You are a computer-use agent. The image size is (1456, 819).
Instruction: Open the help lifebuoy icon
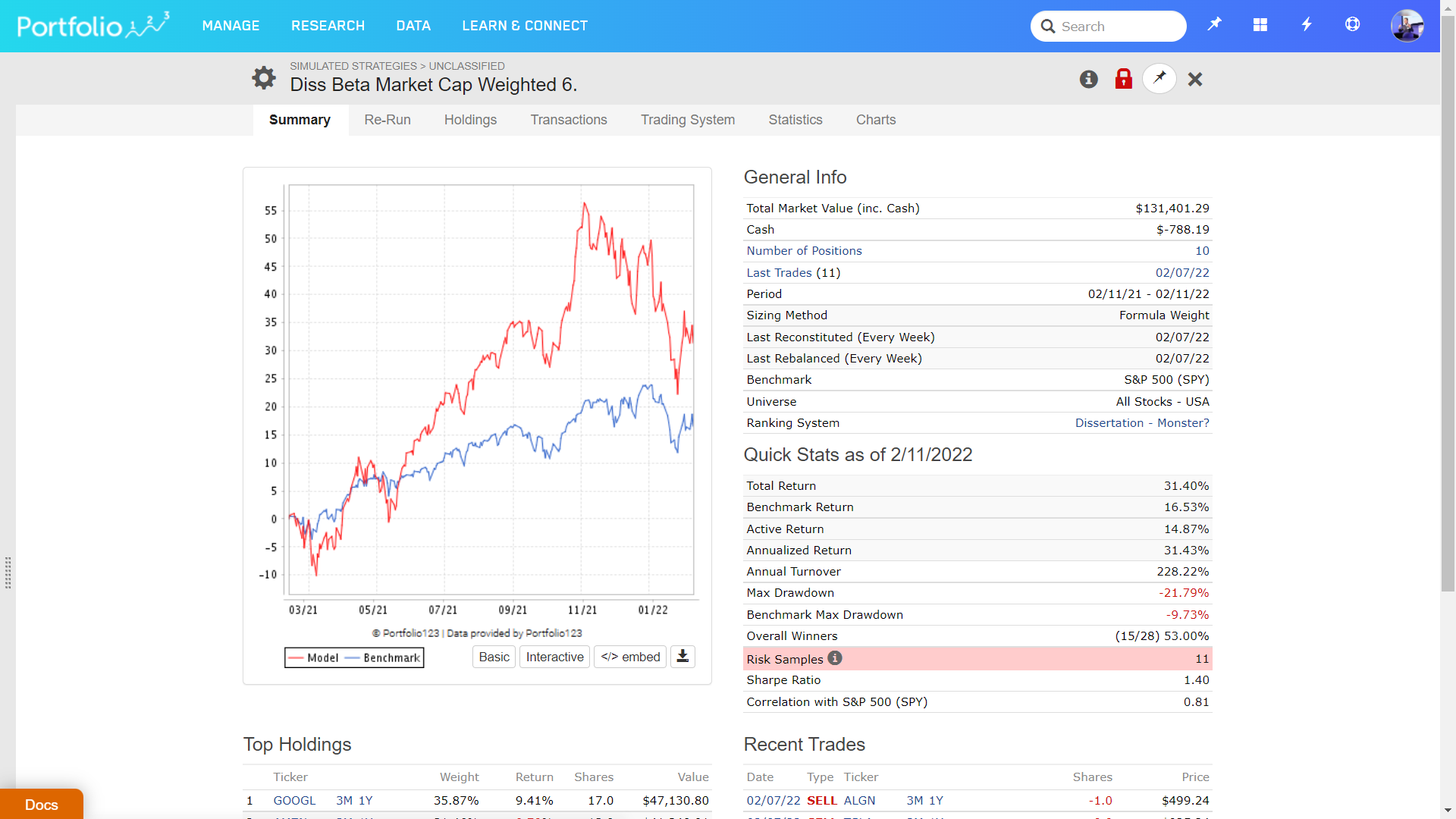[x=1352, y=25]
